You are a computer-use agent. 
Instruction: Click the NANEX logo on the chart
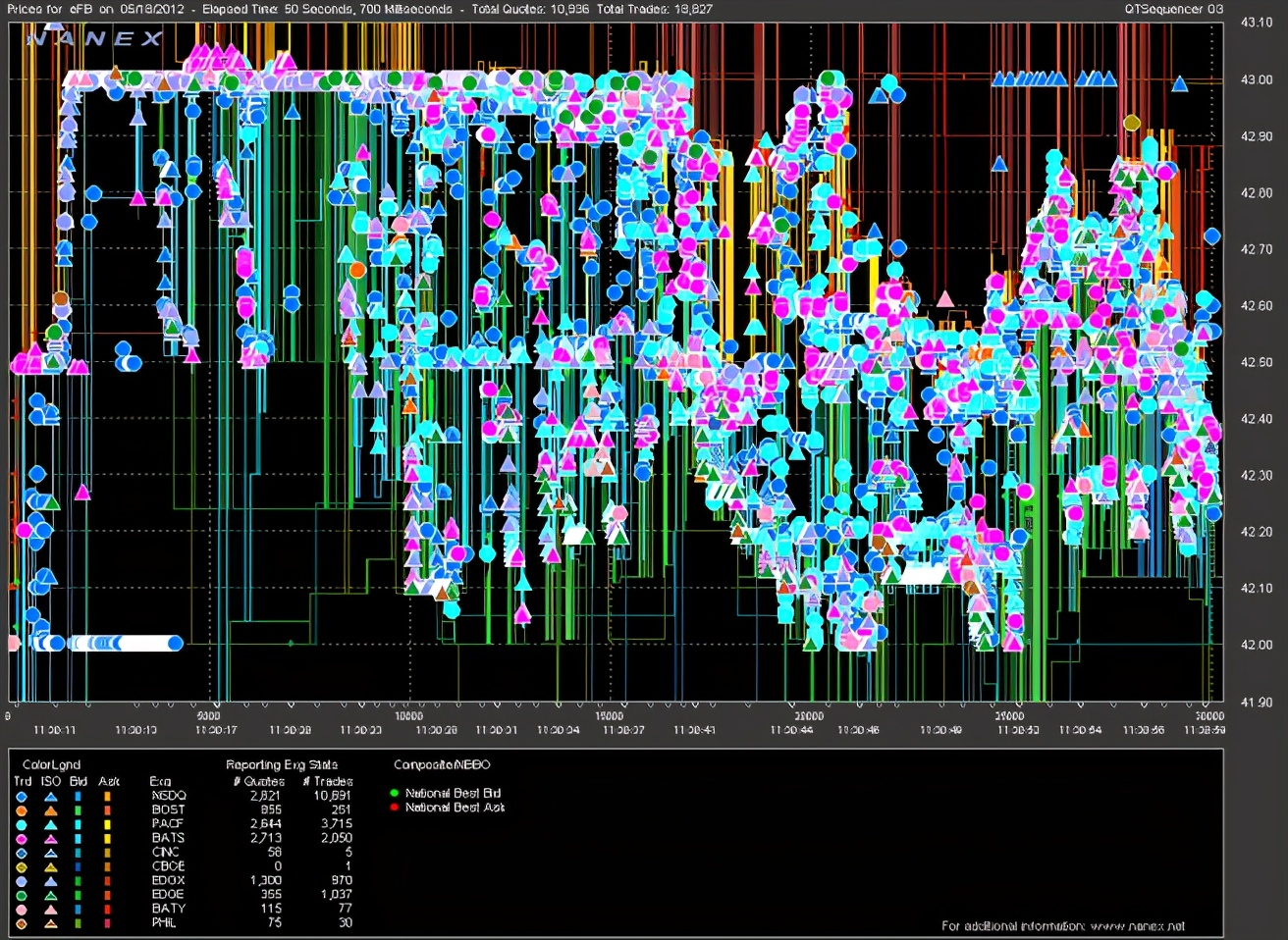coord(94,39)
